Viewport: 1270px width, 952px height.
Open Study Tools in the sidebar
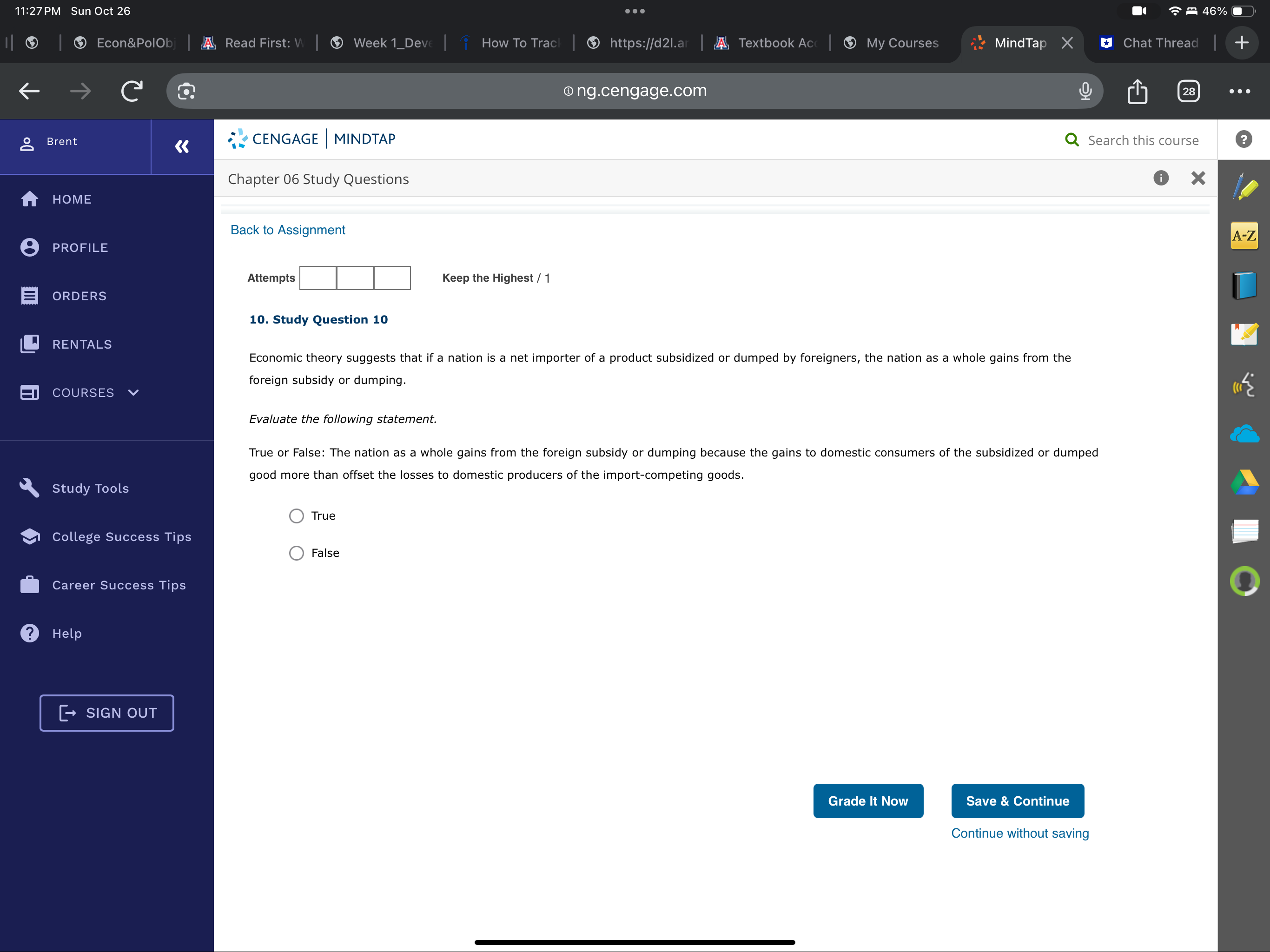[x=90, y=488]
